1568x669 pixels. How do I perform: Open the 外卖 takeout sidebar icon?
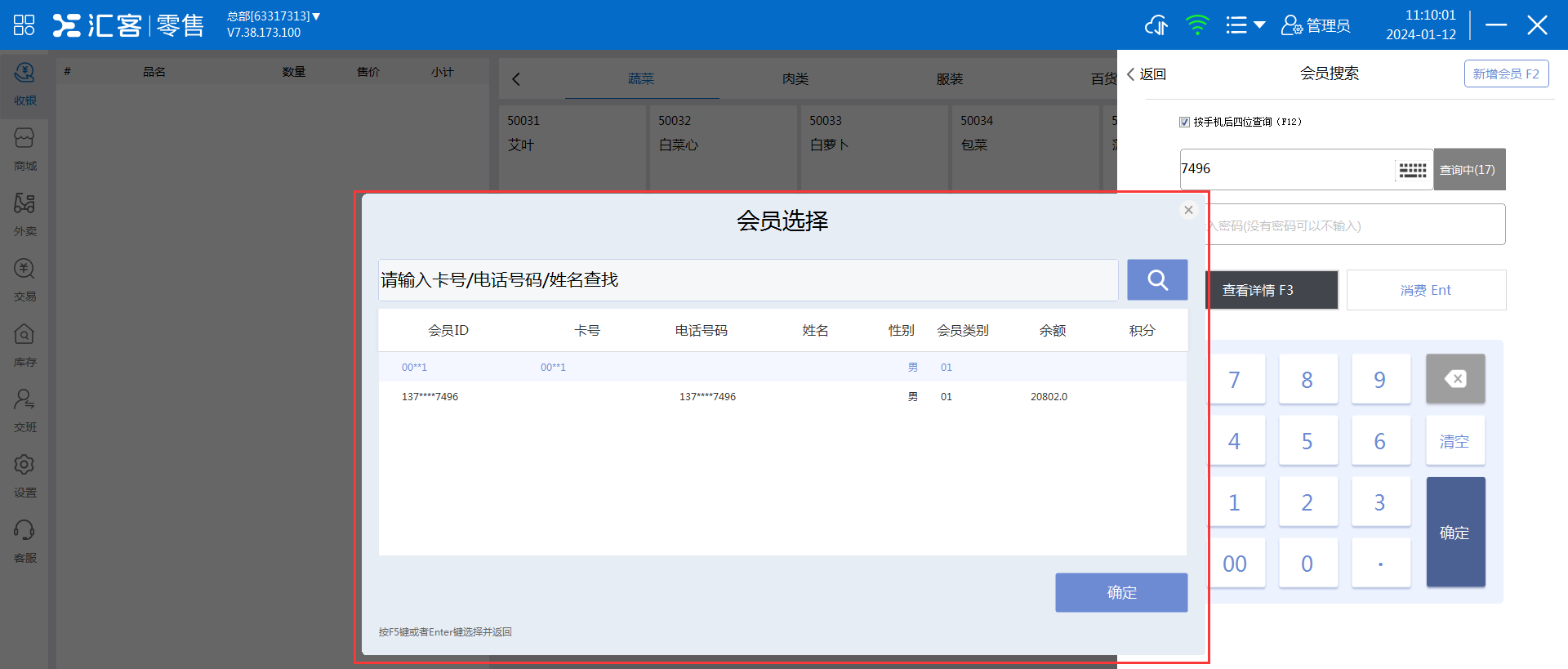click(x=24, y=214)
